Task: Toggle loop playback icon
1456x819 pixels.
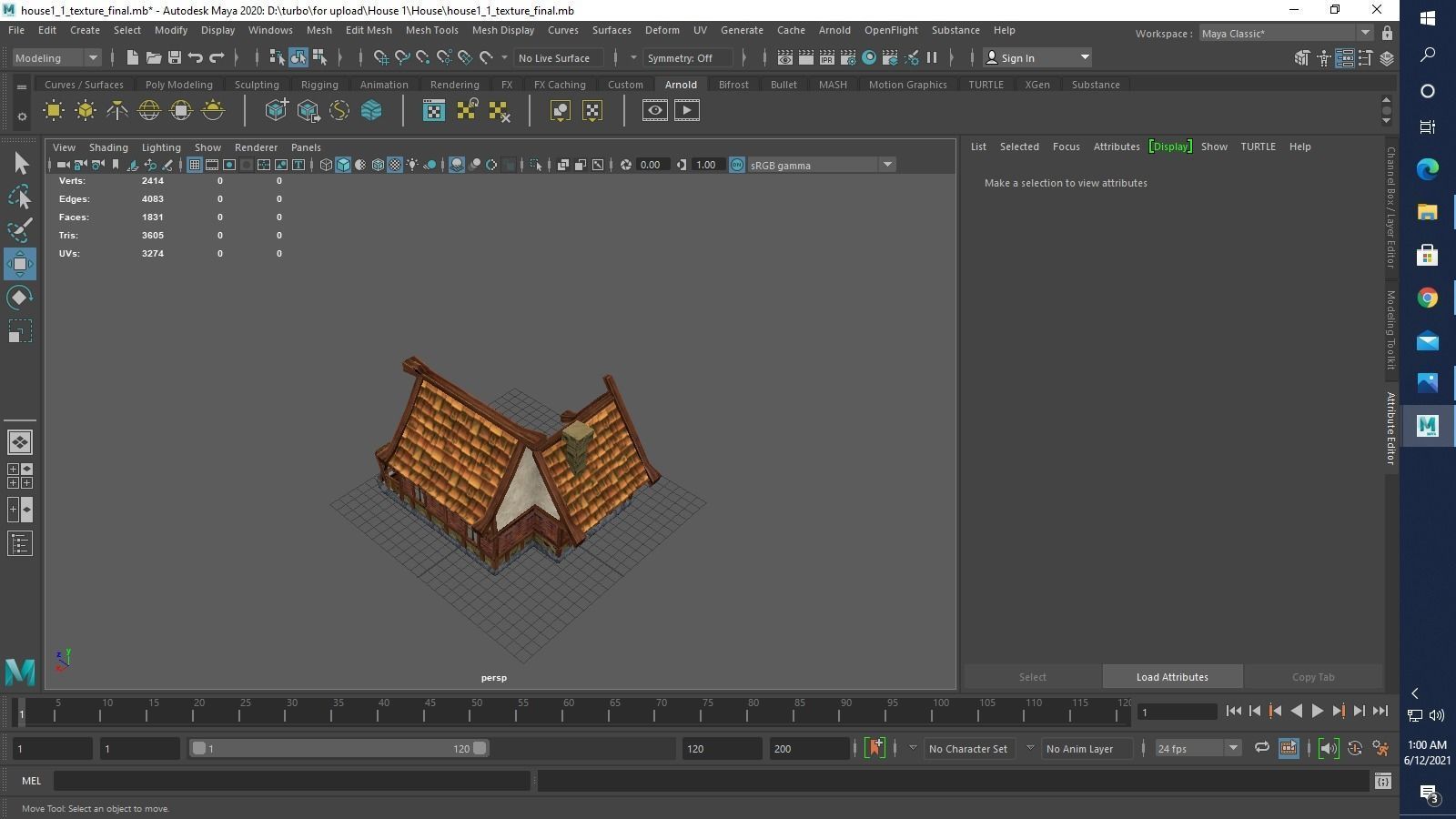Action: (x=1262, y=748)
